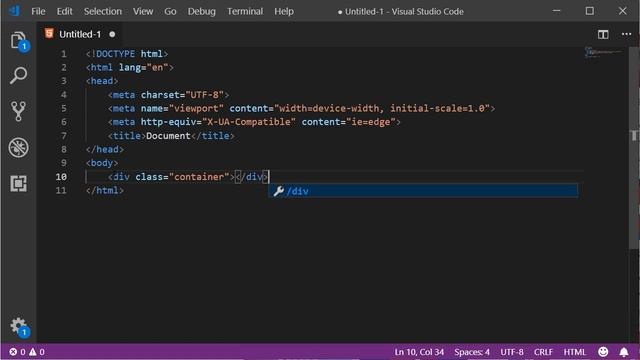Minimize the Visual Studio Code window
Screen dimensions: 640x360
[x=557, y=11]
